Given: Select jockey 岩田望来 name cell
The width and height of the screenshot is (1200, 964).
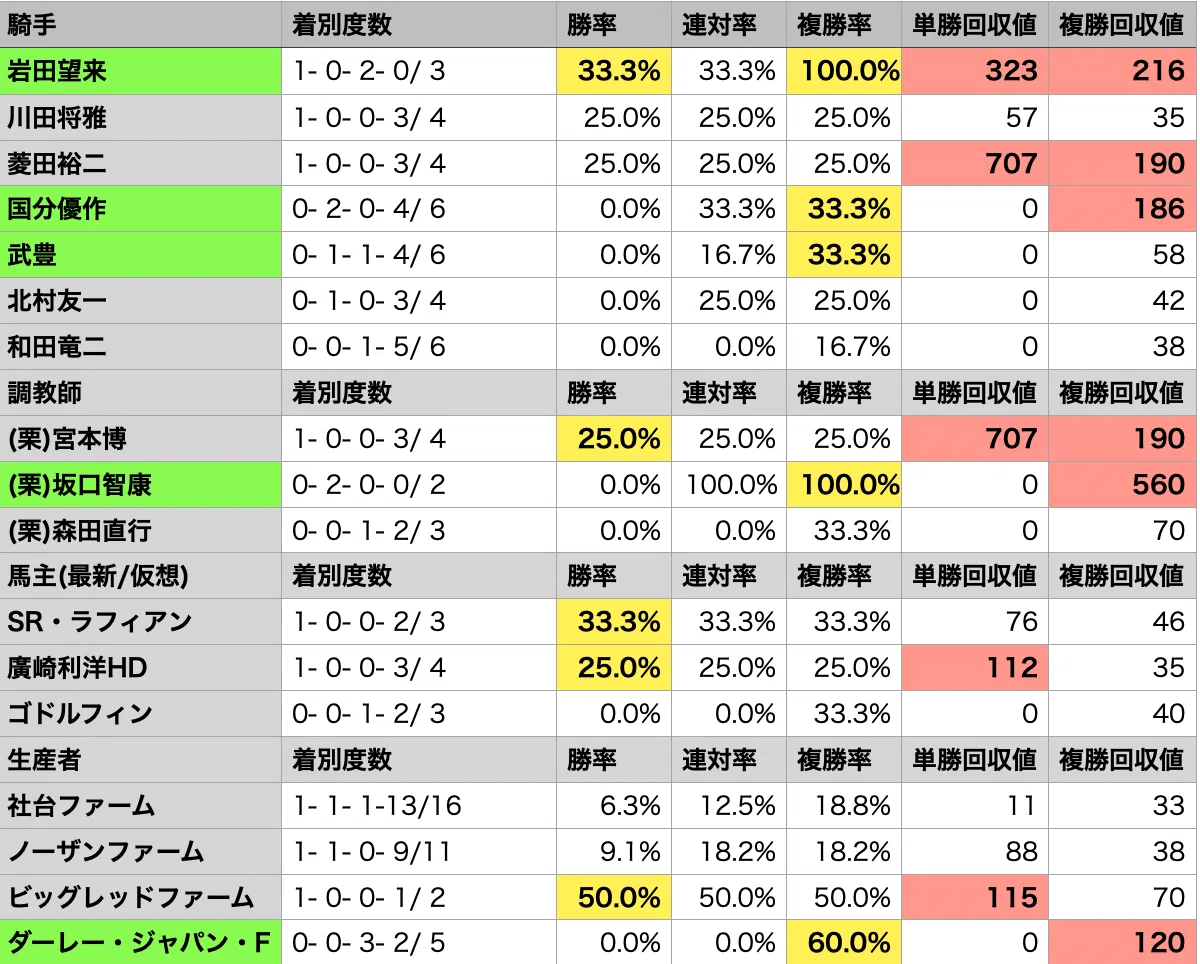Looking at the screenshot, I should point(141,71).
